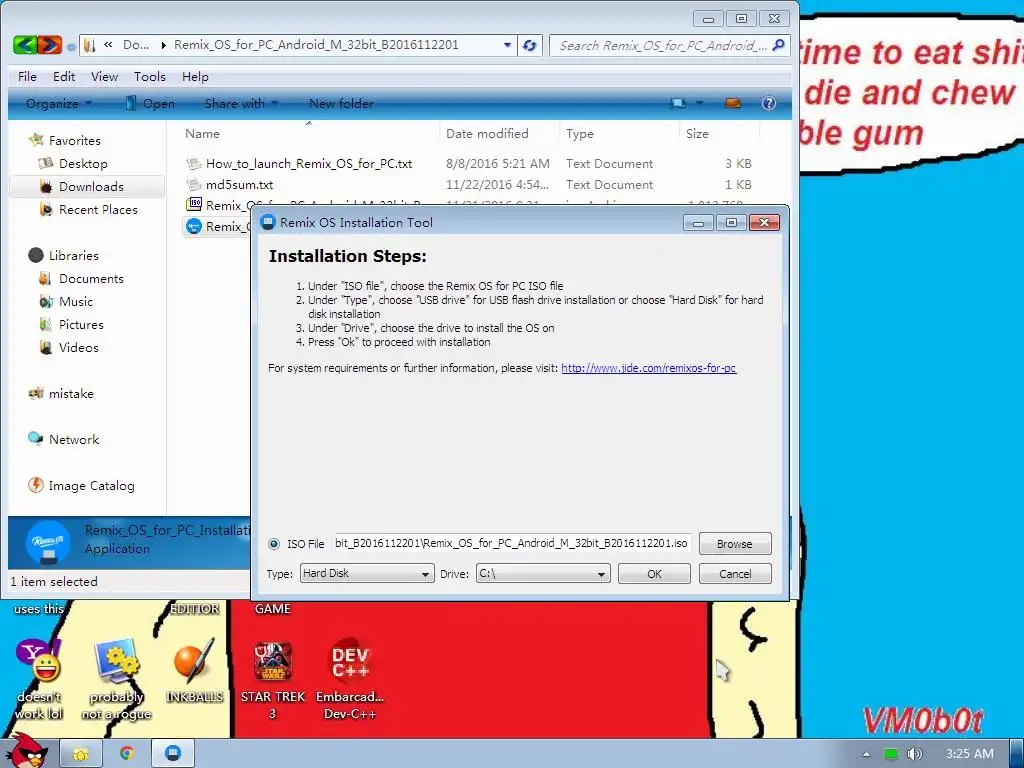Open Google Chrome from the taskbar
The width and height of the screenshot is (1024, 768).
127,754
